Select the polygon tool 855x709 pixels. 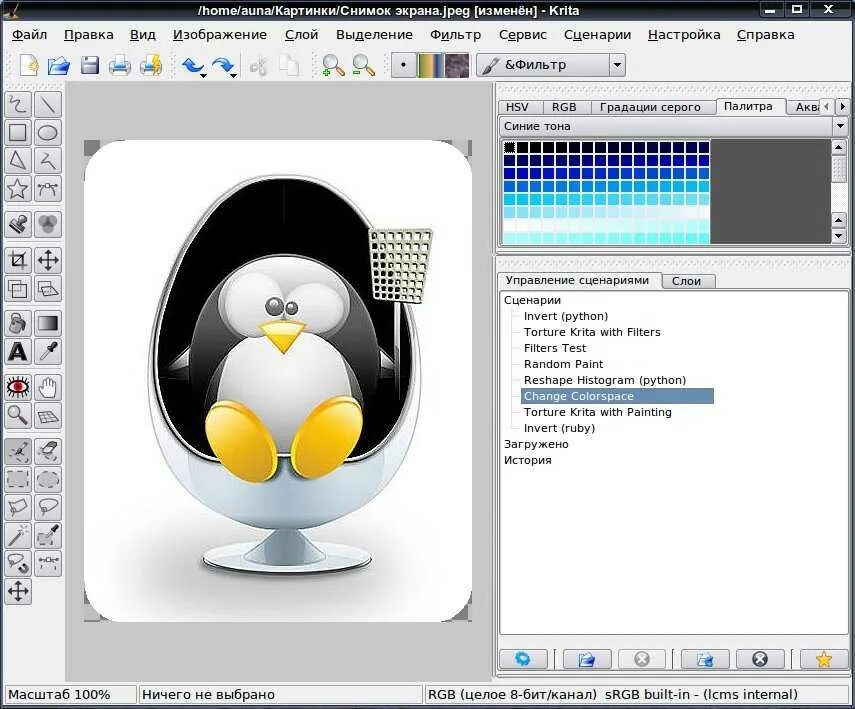pyautogui.click(x=18, y=161)
